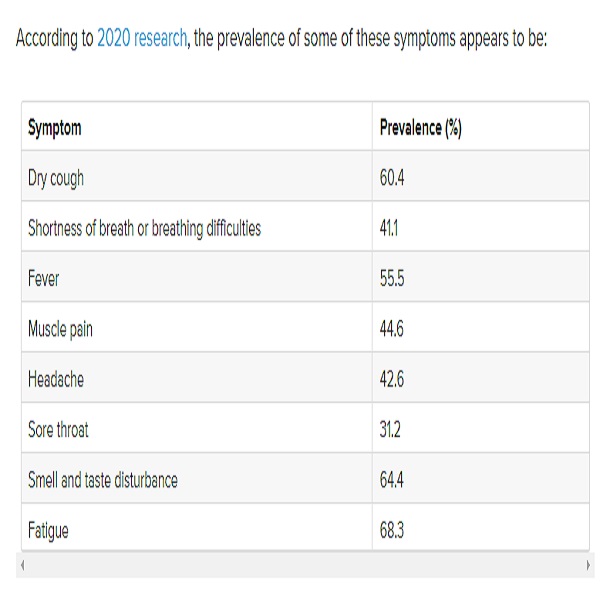Click the 60.4 prevalence value

[x=392, y=178]
